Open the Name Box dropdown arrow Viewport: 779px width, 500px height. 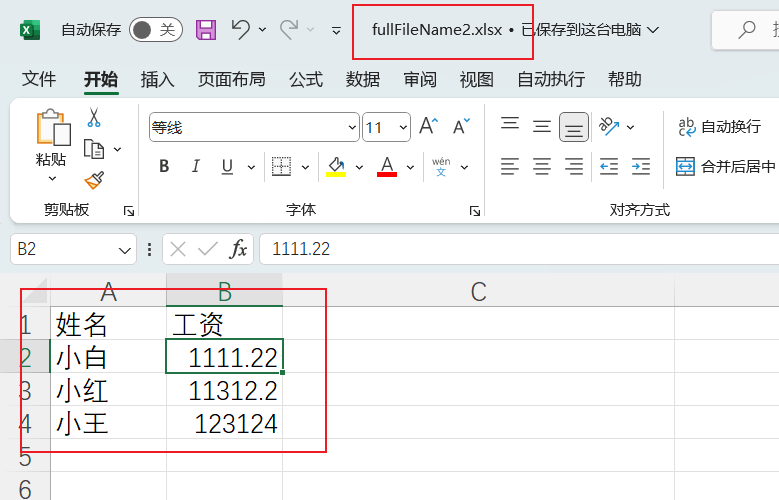[x=125, y=250]
